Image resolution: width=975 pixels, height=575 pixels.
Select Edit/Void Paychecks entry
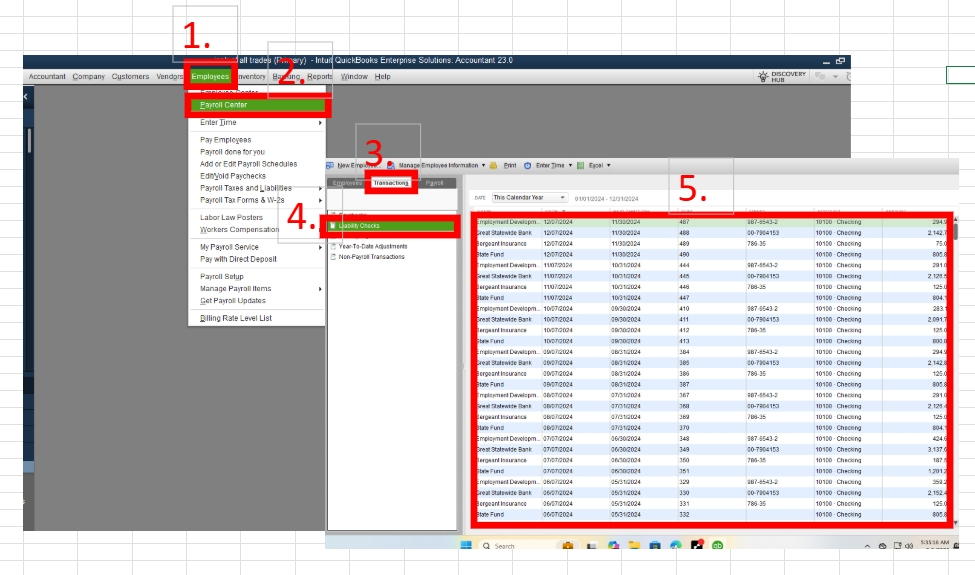pos(233,176)
